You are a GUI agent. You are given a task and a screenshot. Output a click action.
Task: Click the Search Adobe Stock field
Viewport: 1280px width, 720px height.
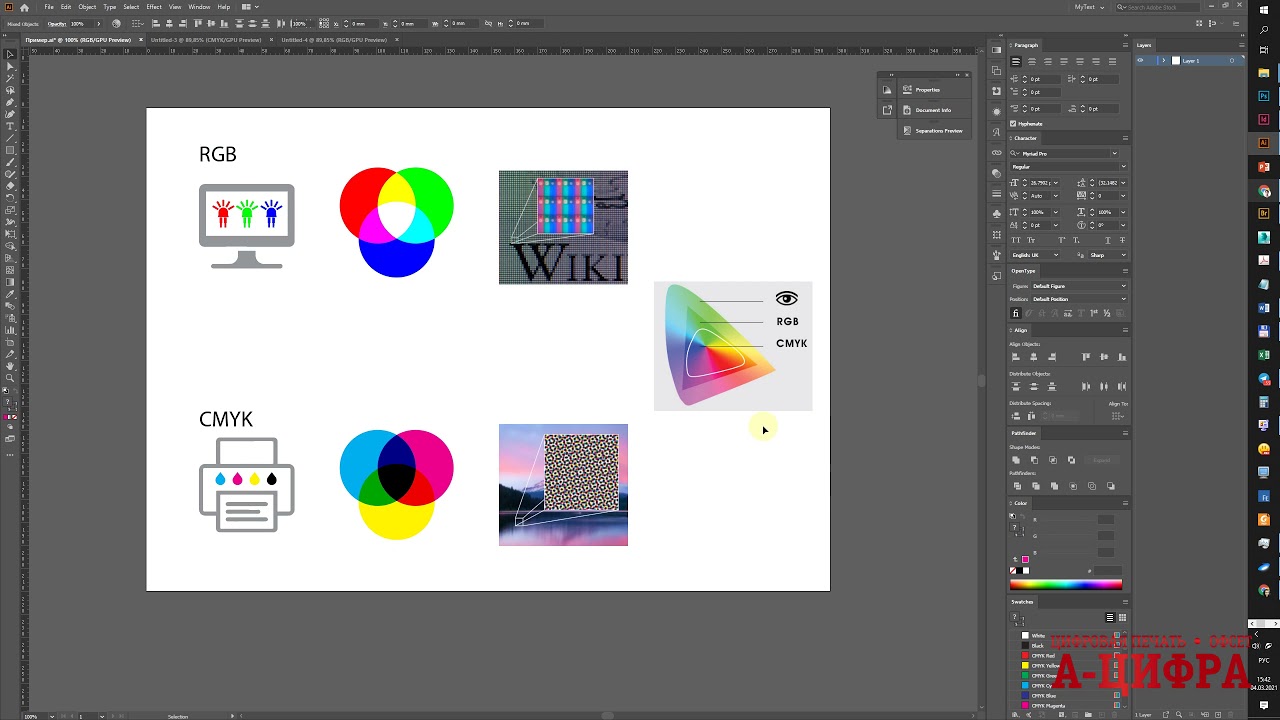click(x=1160, y=7)
